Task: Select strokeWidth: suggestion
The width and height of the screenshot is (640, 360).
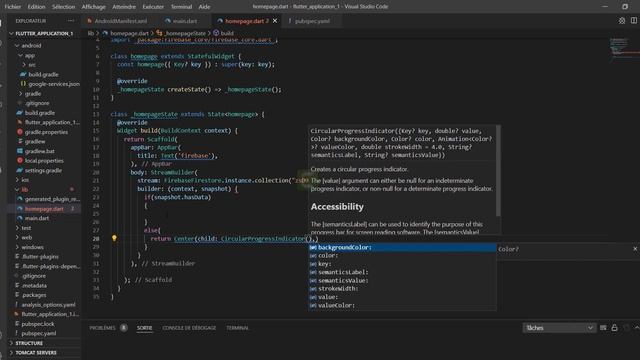Action: click(x=402, y=289)
